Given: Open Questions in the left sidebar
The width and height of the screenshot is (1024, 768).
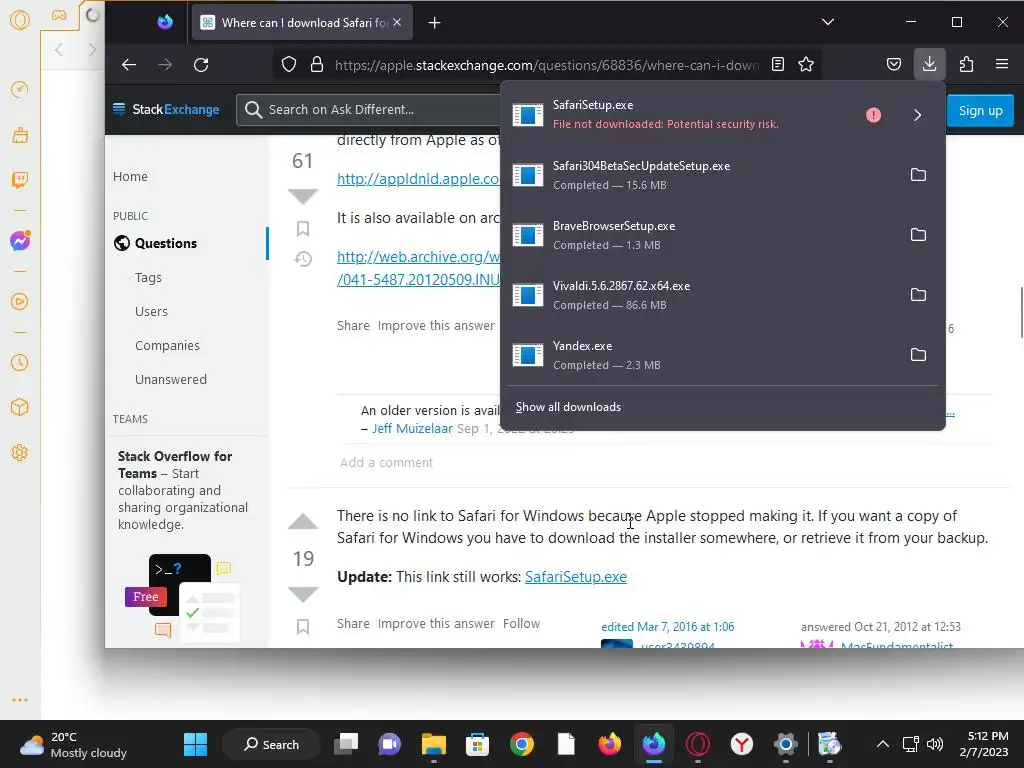Looking at the screenshot, I should point(165,243).
